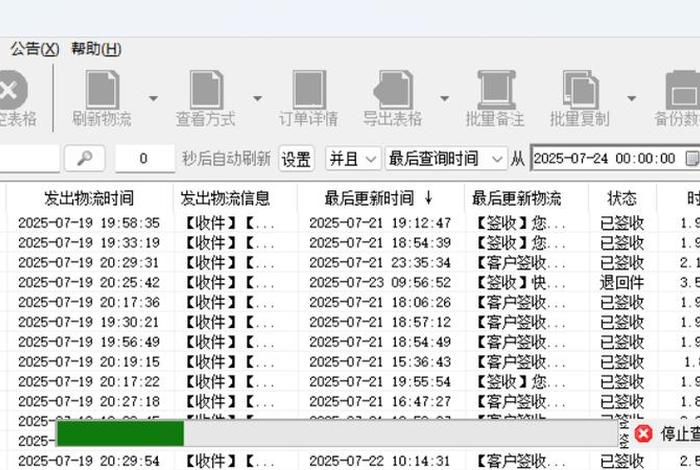Select cell 2025-07-19 20:17:22
This screenshot has height=470, width=700.
(x=89, y=382)
